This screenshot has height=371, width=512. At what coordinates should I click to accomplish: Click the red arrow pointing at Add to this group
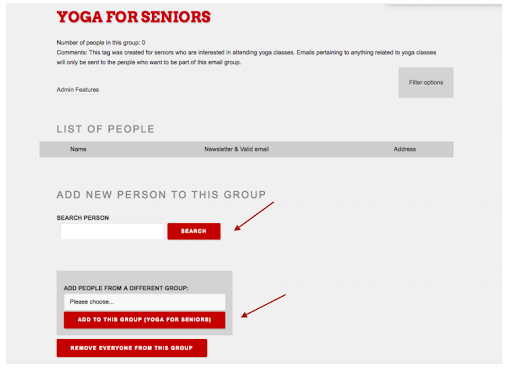click(x=263, y=306)
